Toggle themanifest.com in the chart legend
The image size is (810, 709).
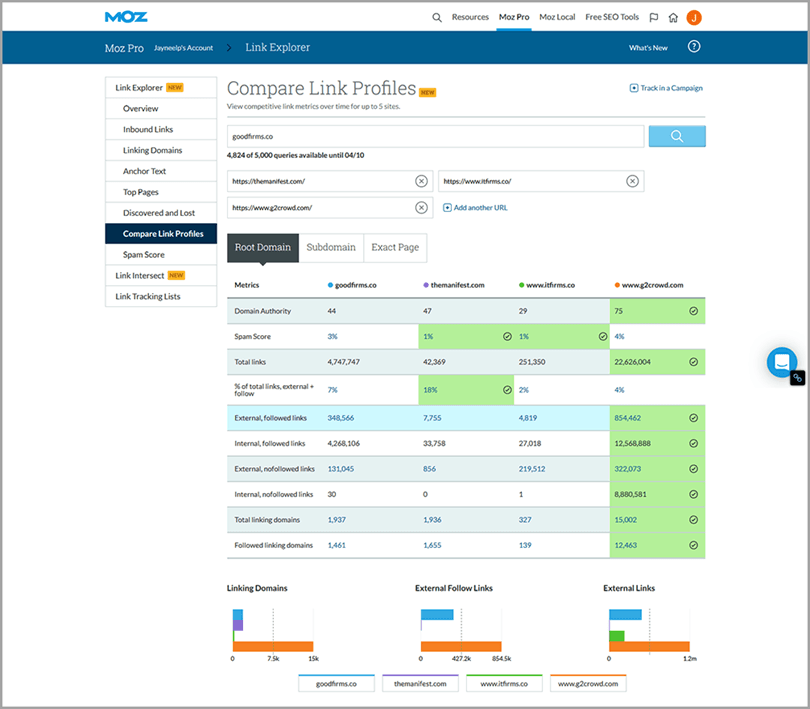point(420,683)
